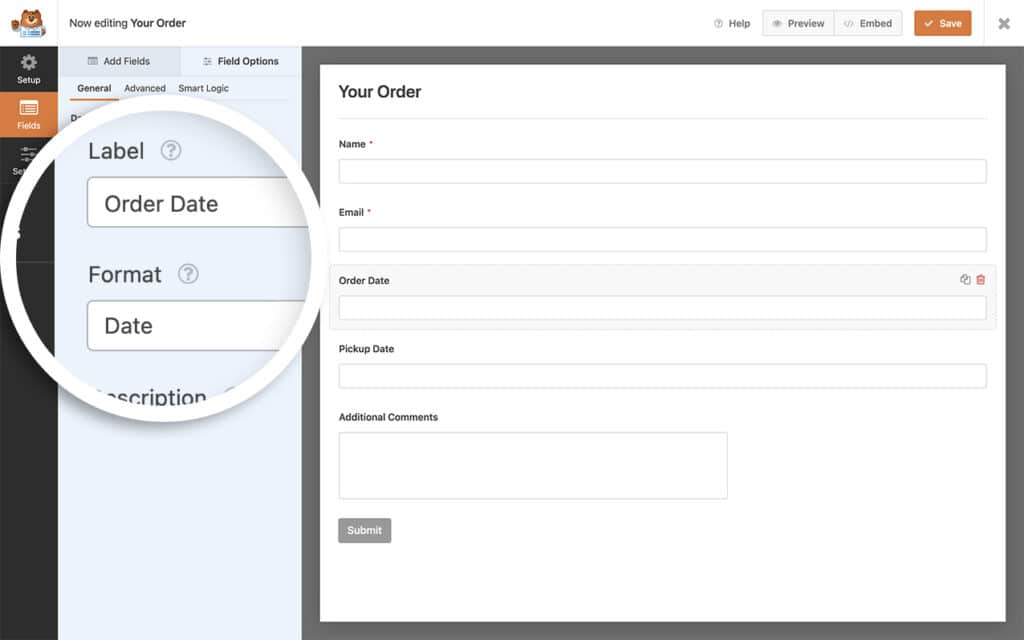Duplicate the Order Date field
Image resolution: width=1024 pixels, height=640 pixels.
[964, 280]
